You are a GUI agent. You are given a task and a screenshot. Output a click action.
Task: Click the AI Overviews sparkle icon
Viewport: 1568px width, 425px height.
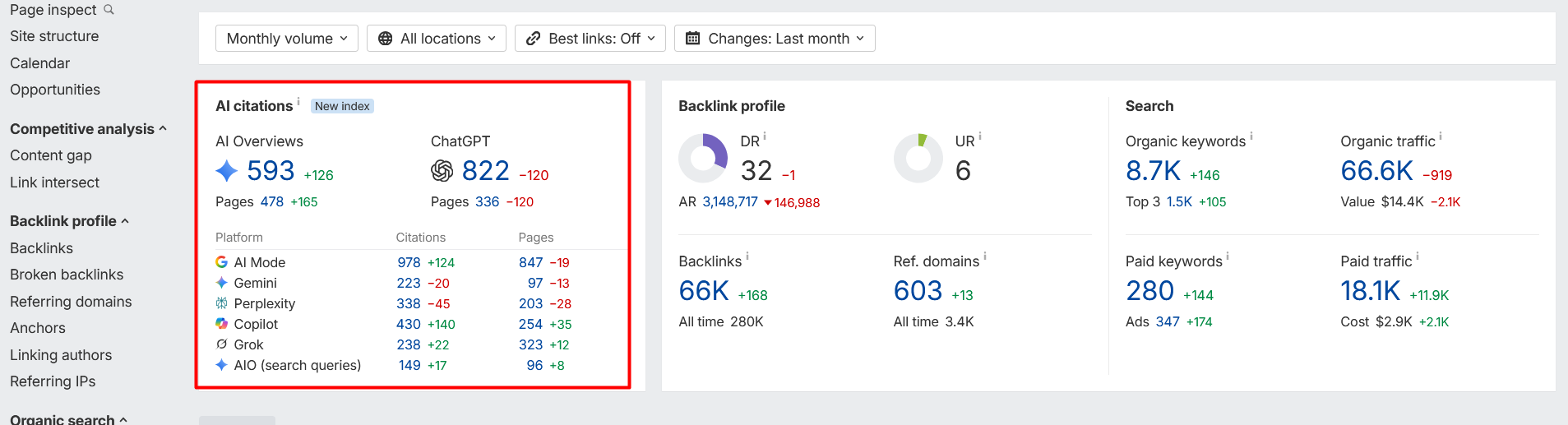pyautogui.click(x=226, y=171)
